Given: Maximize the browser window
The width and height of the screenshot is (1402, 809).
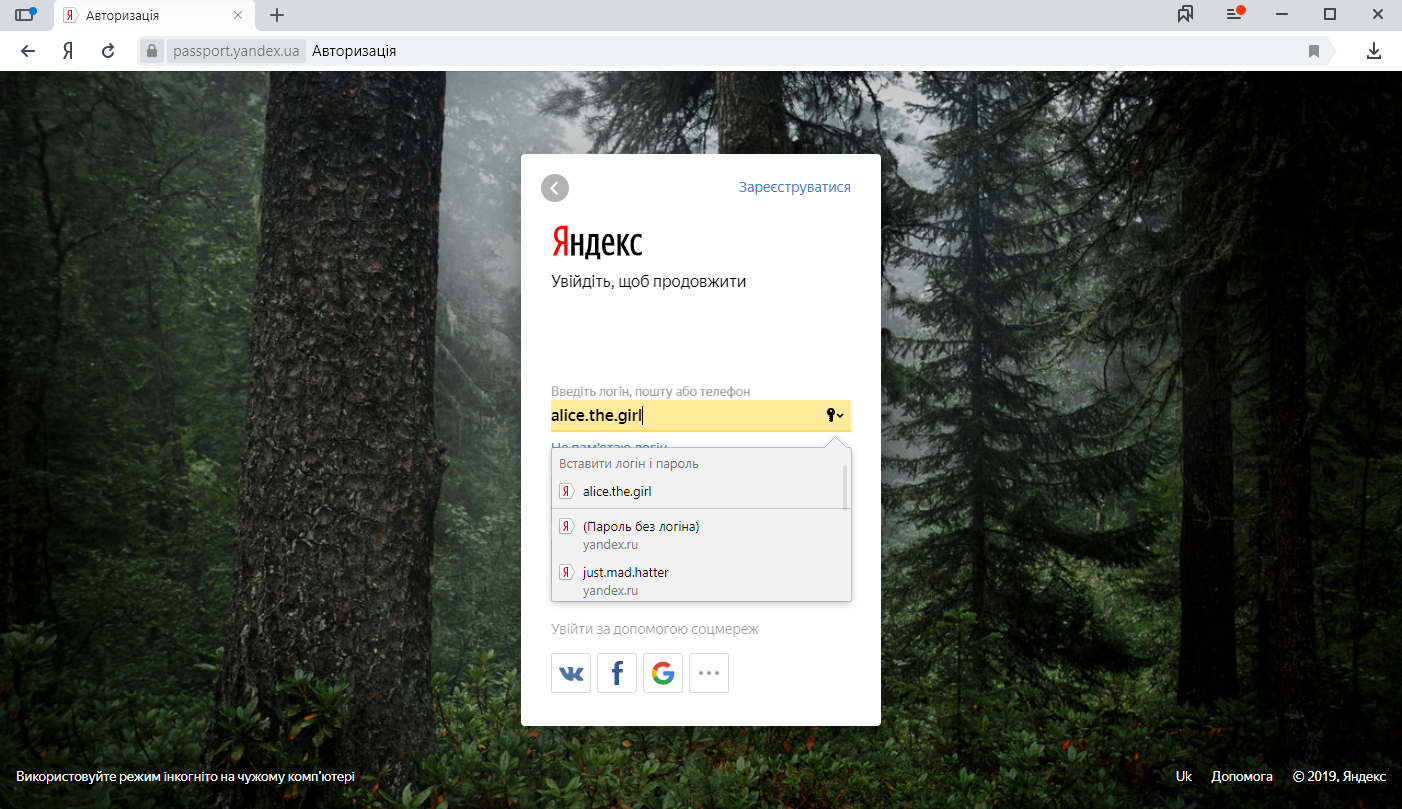Looking at the screenshot, I should [x=1330, y=14].
